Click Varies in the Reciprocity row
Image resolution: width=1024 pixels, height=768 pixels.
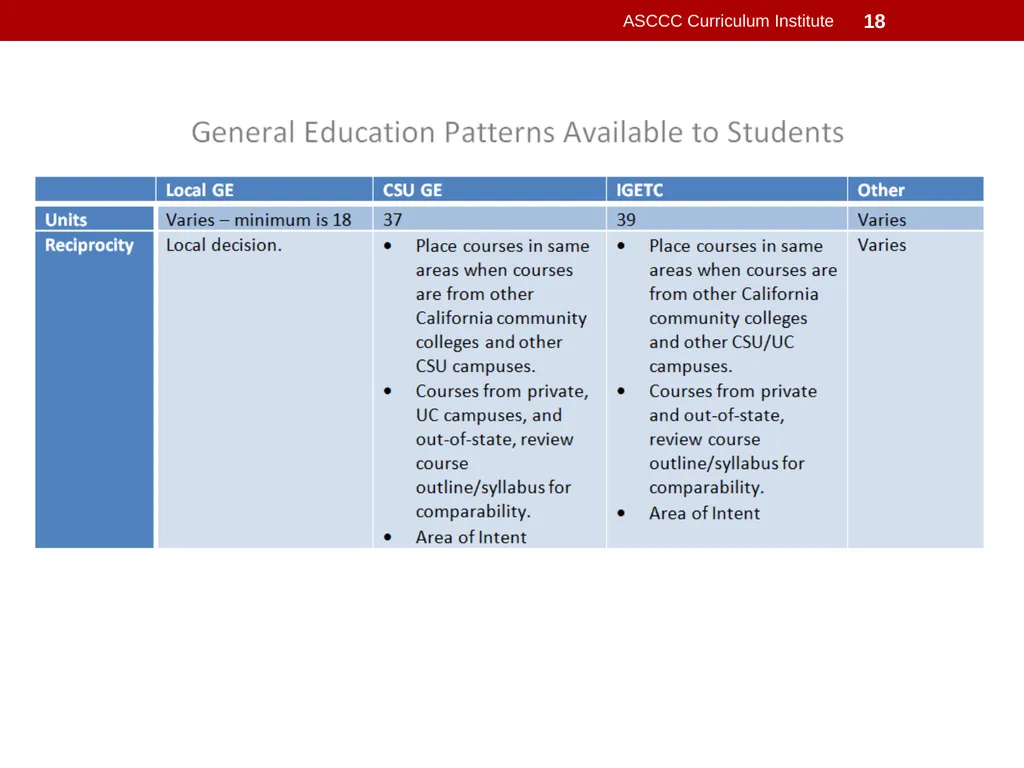(x=882, y=245)
